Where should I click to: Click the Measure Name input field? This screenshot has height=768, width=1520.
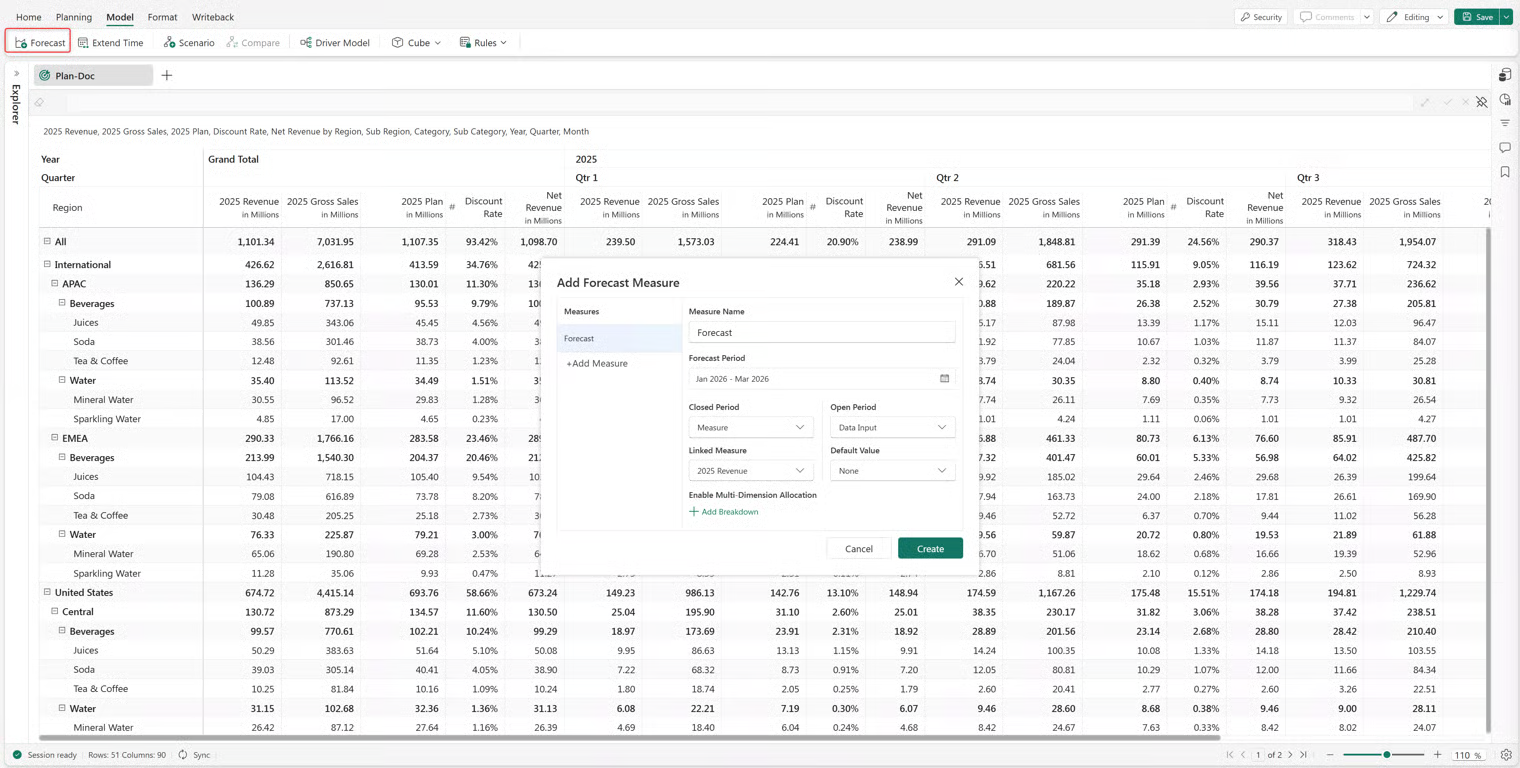coord(821,332)
